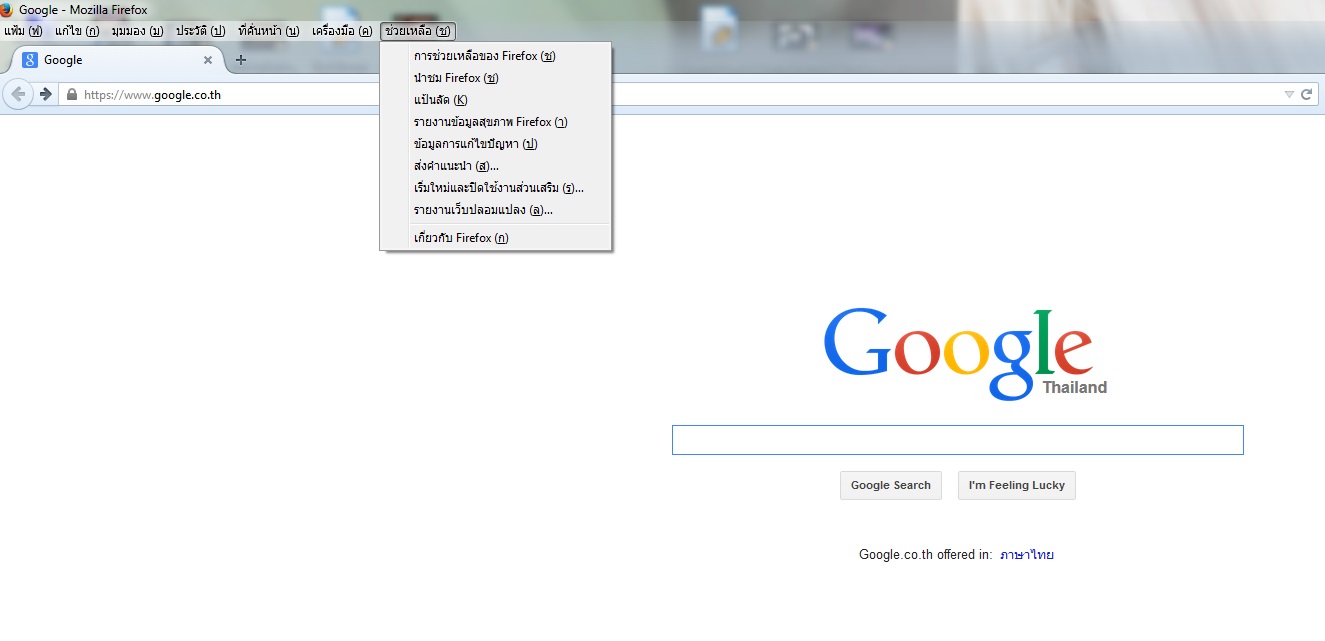This screenshot has height=641, width=1325.
Task: Close the Google tab
Action: tap(208, 60)
